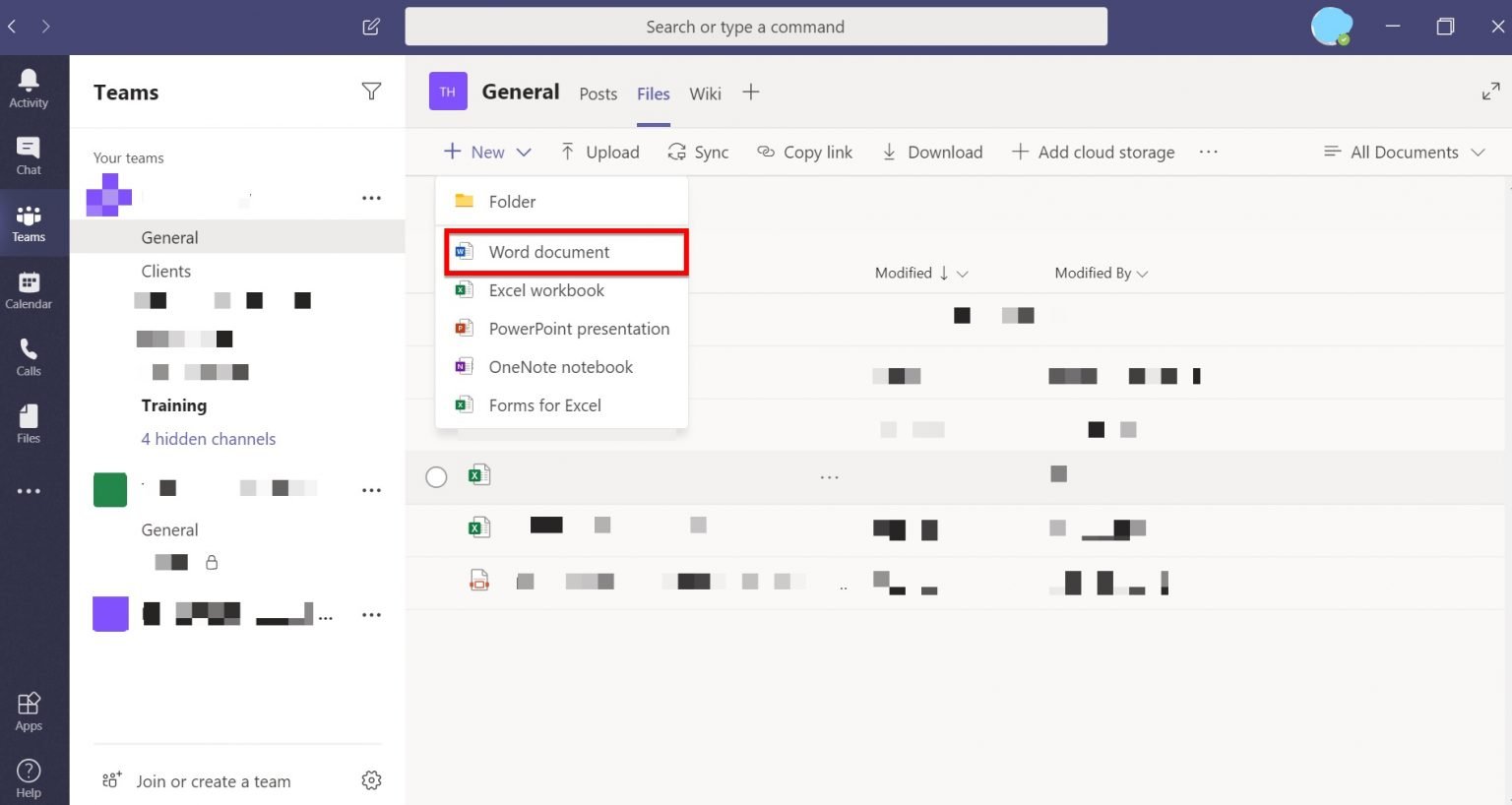Switch to the Posts tab
Screen dimensions: 1512x805
pos(598,93)
